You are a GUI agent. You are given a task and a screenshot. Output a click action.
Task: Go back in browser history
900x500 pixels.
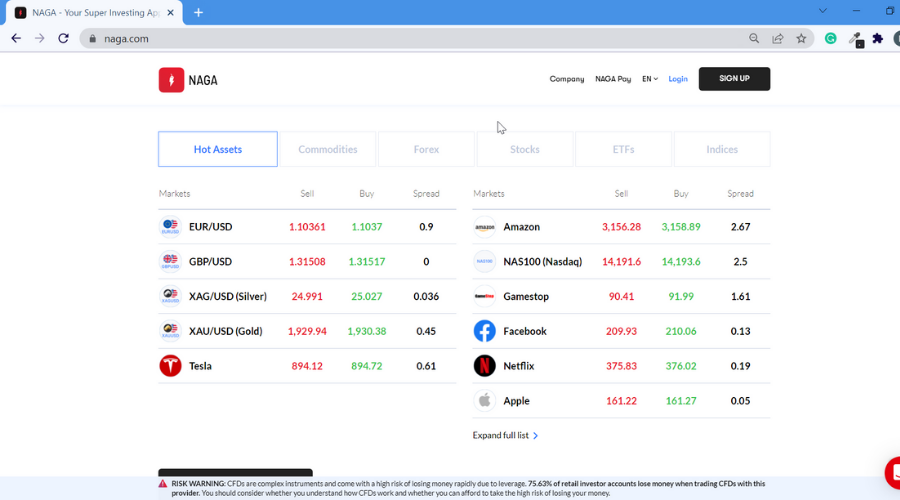click(16, 38)
